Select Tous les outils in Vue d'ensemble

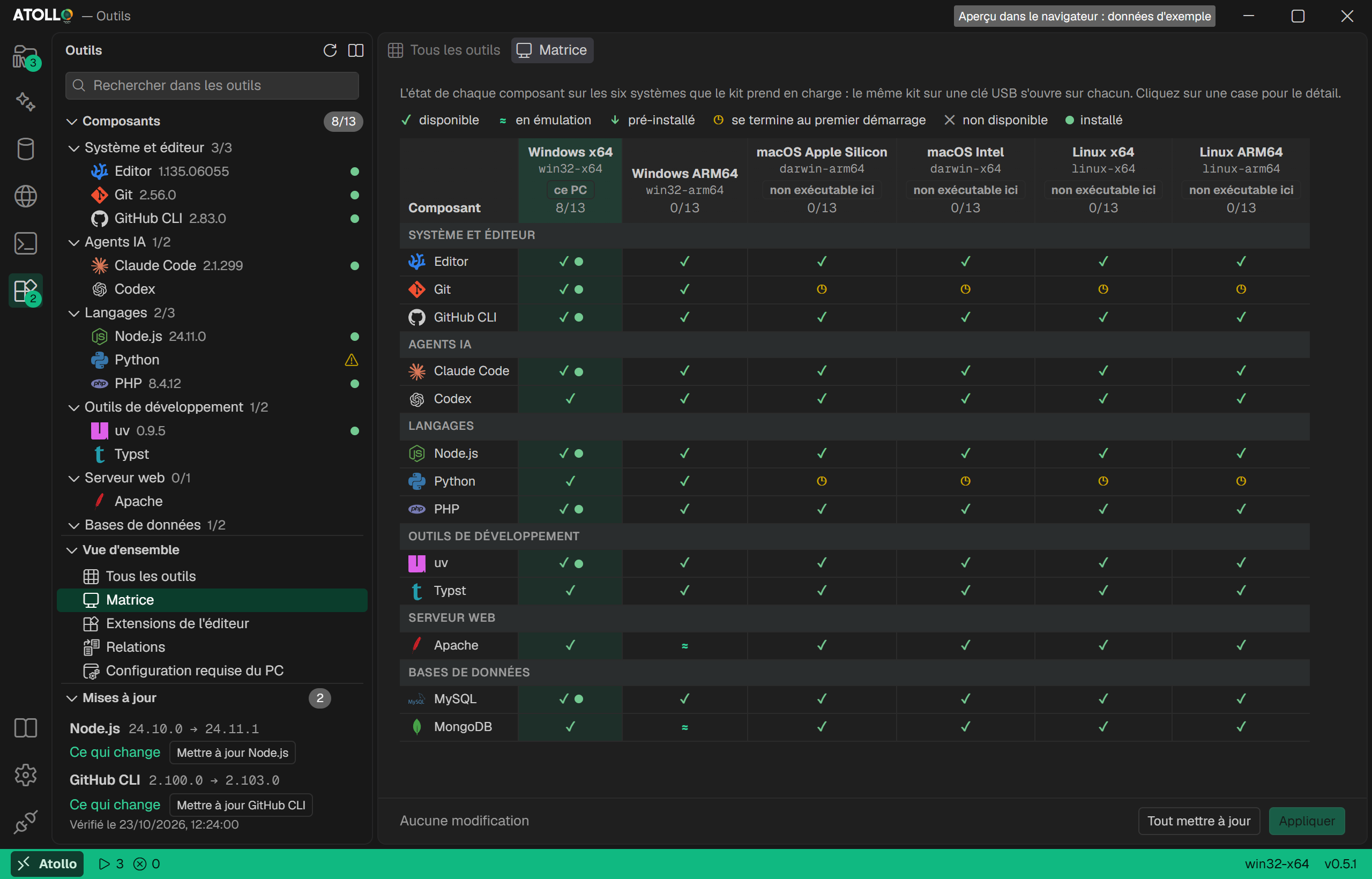pyautogui.click(x=212, y=577)
